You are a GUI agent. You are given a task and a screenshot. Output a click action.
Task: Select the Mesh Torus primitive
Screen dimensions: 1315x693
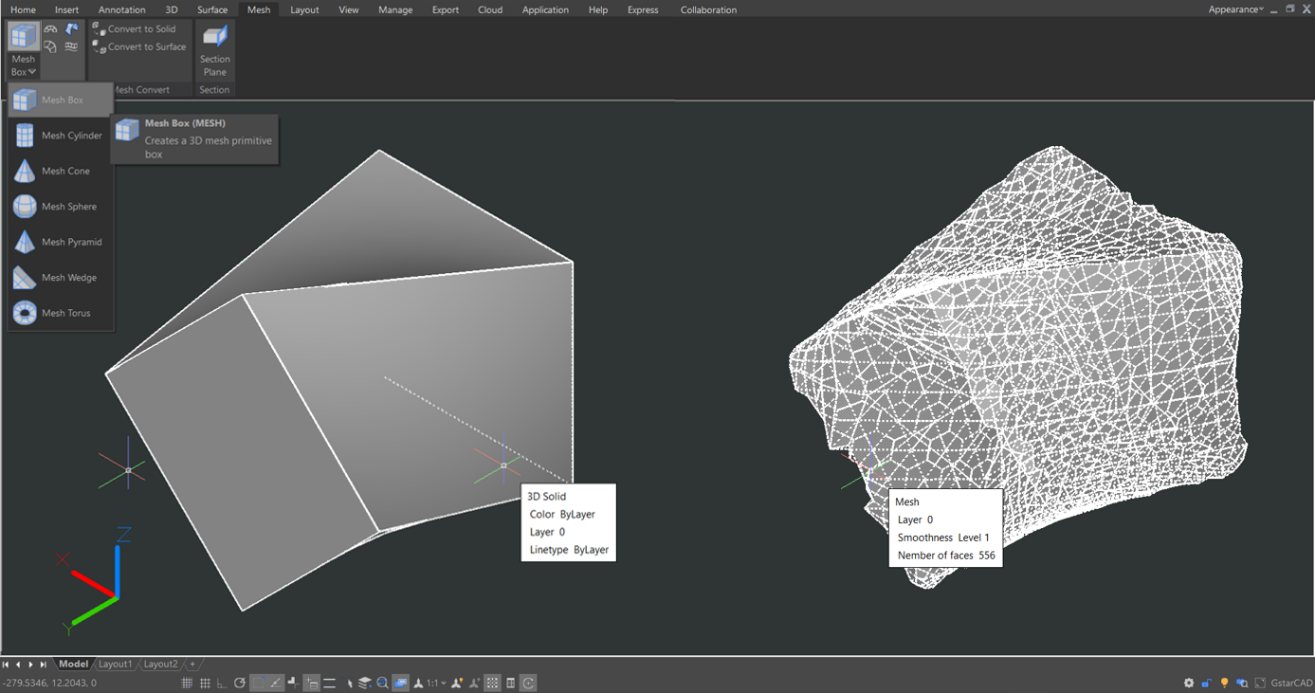tap(67, 313)
